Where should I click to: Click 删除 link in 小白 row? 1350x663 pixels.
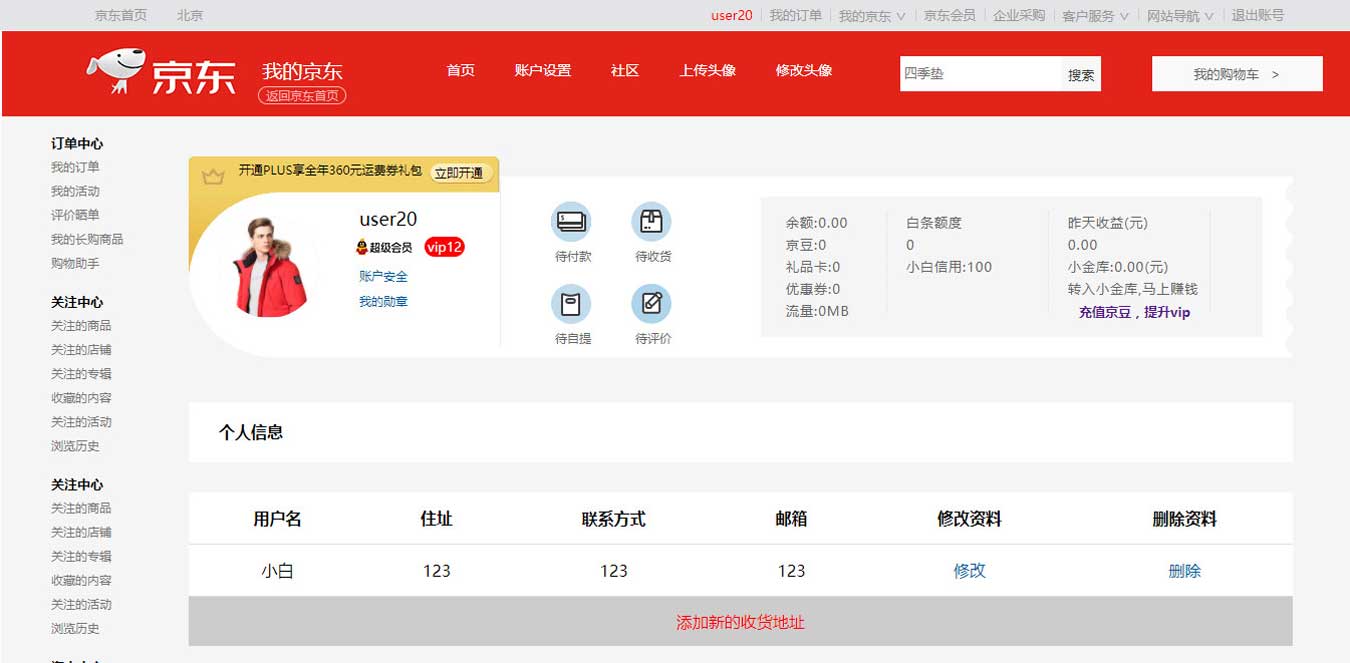(1184, 571)
